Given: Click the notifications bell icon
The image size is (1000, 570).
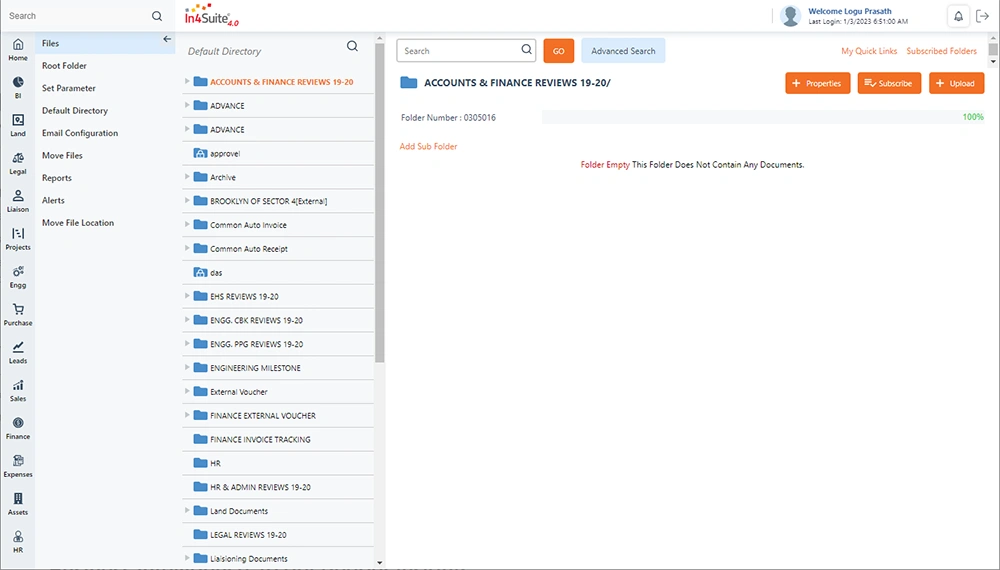Looking at the screenshot, I should point(958,16).
